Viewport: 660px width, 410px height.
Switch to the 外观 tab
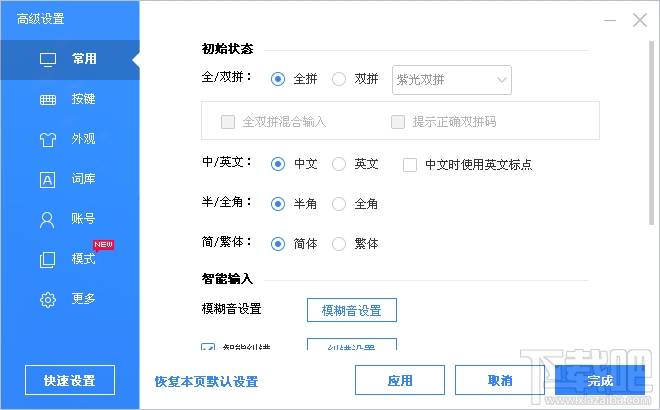(x=70, y=139)
